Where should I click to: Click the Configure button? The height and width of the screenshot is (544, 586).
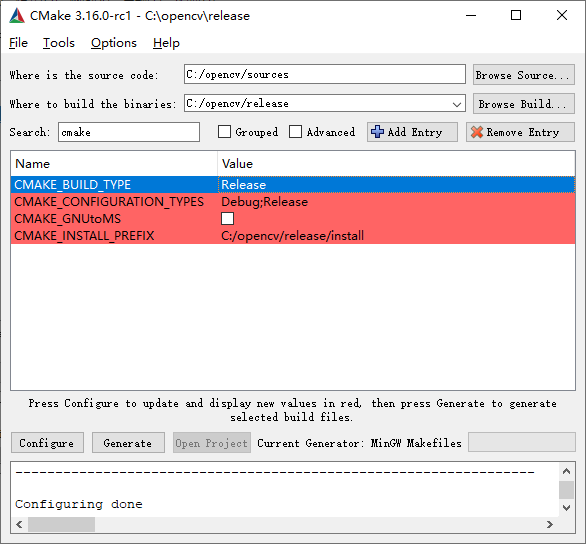click(47, 443)
